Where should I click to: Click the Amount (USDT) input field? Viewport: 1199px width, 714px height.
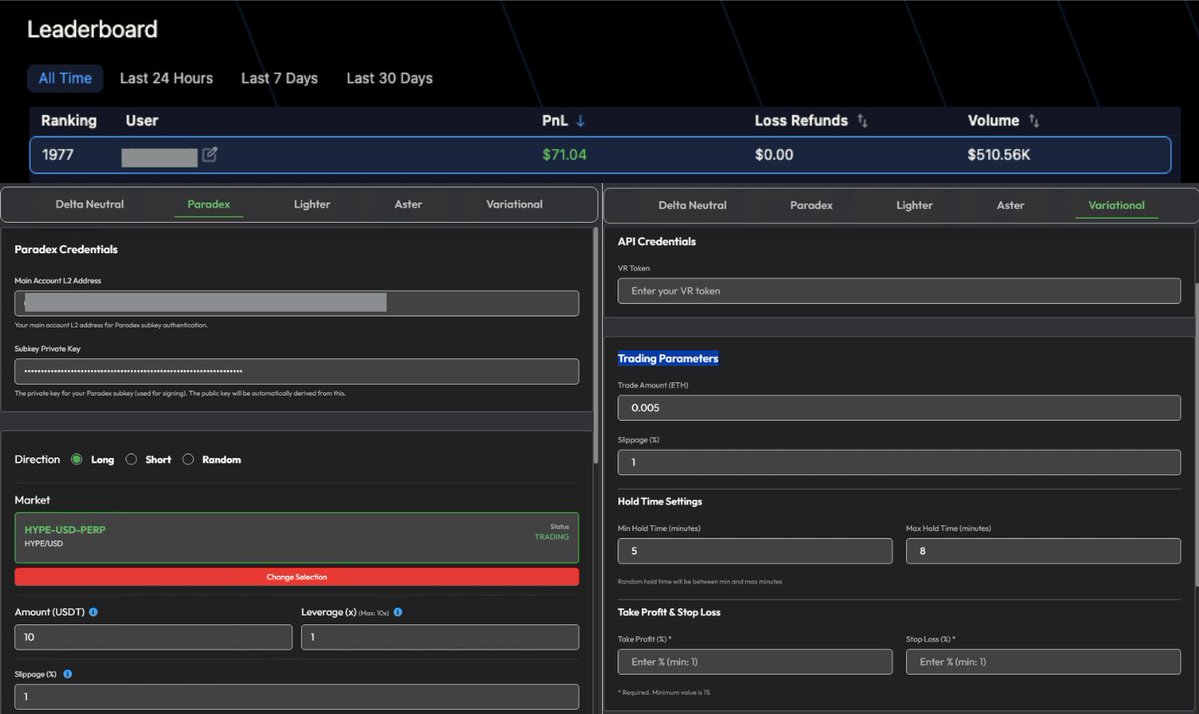153,637
